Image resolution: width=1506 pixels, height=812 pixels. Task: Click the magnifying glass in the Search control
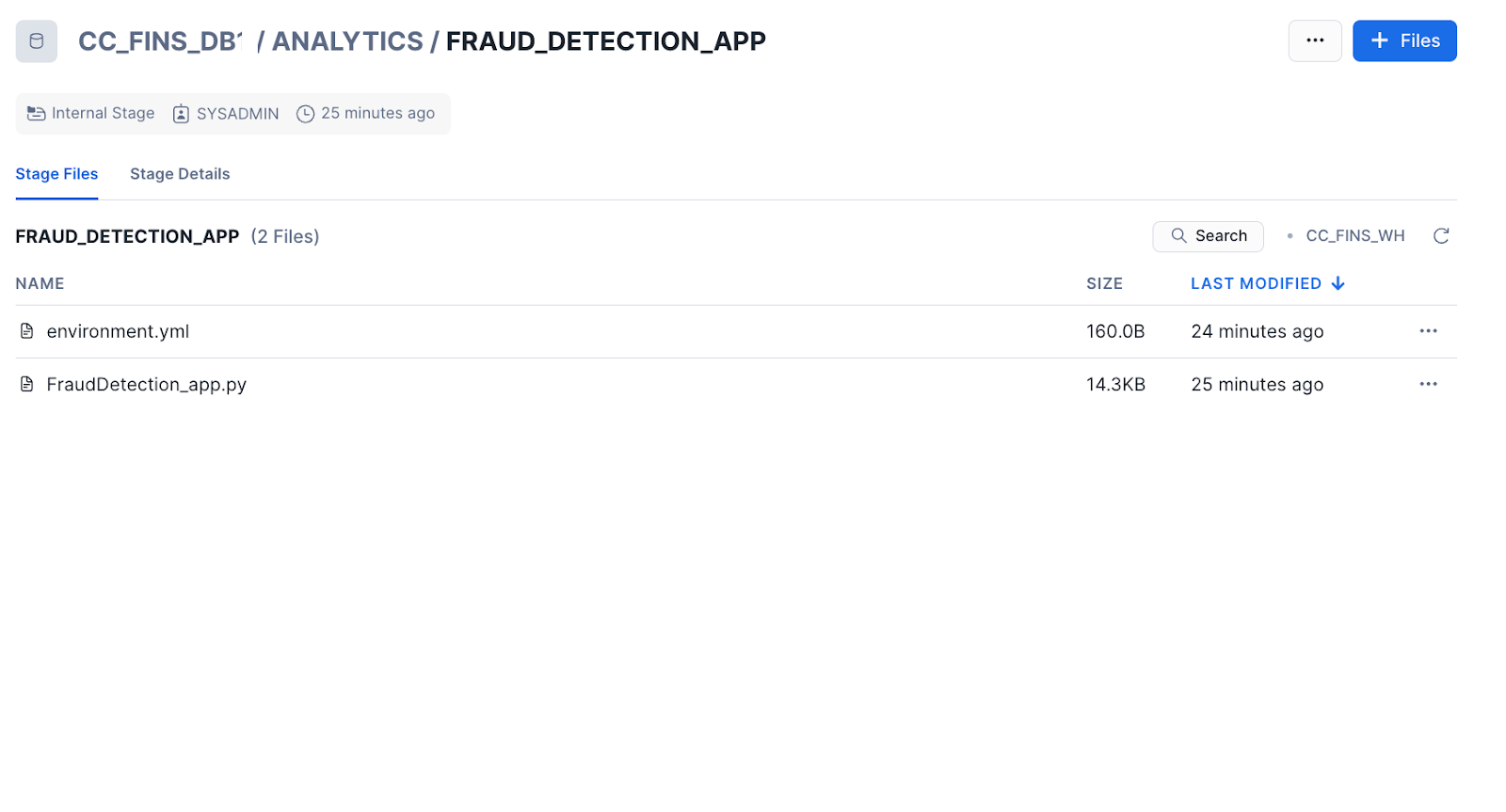point(1179,236)
